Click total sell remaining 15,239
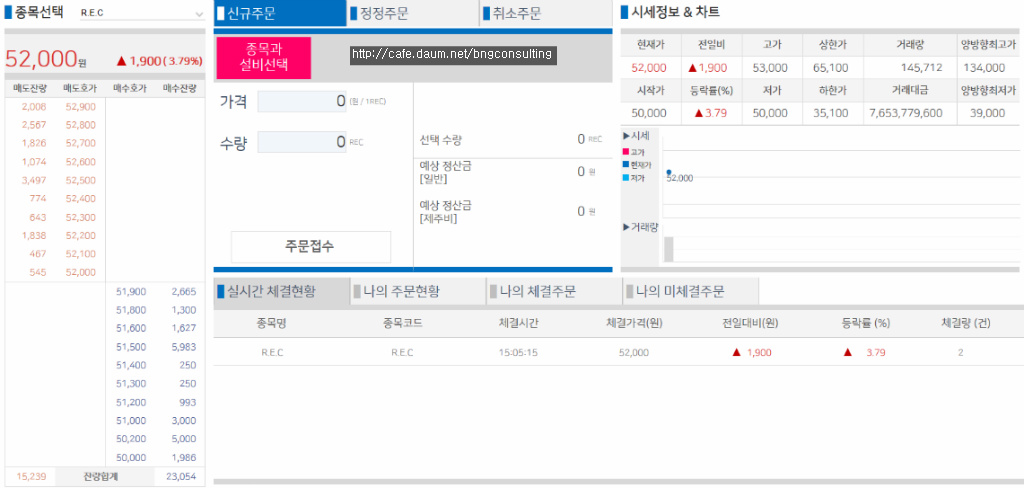The height and width of the screenshot is (488, 1024). click(x=31, y=476)
